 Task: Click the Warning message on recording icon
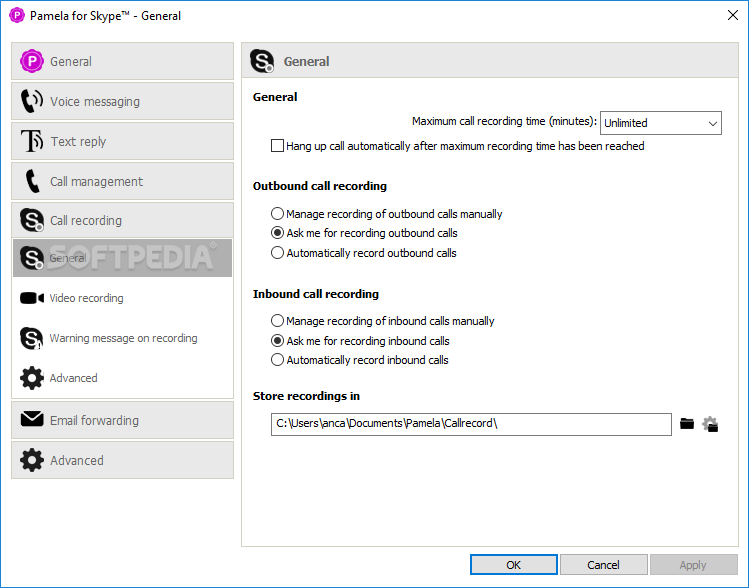32,338
